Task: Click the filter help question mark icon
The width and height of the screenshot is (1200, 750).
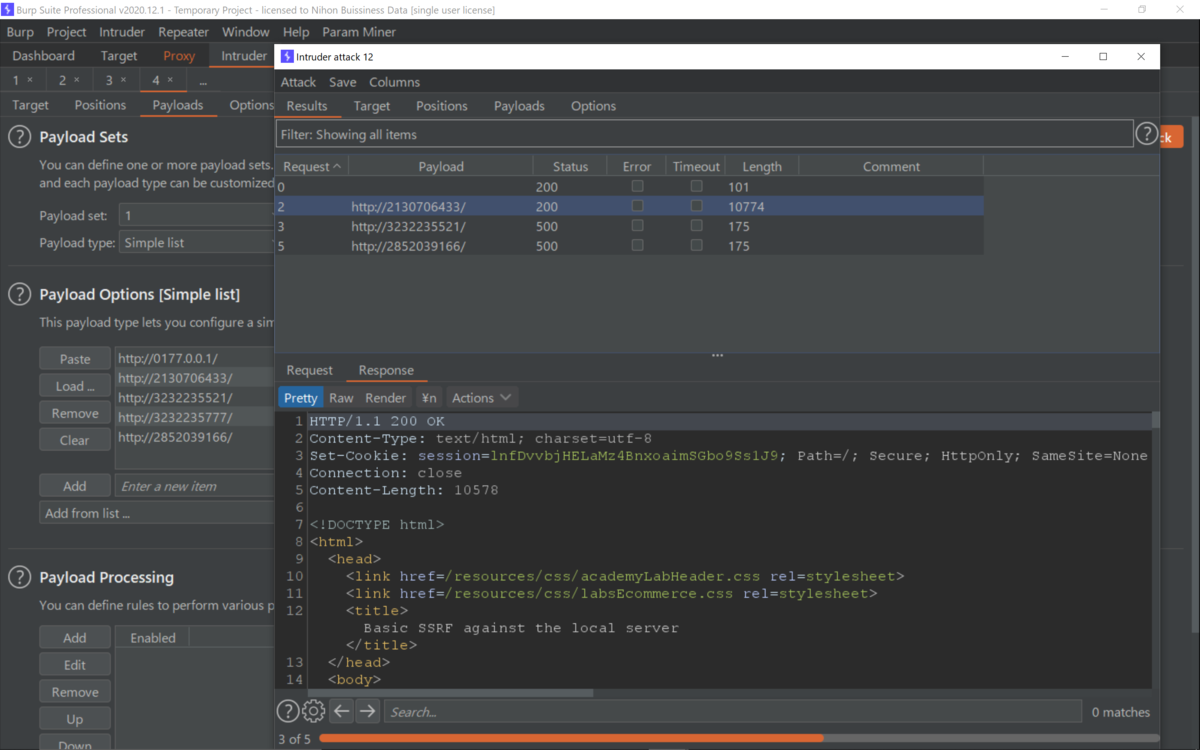Action: 1147,134
